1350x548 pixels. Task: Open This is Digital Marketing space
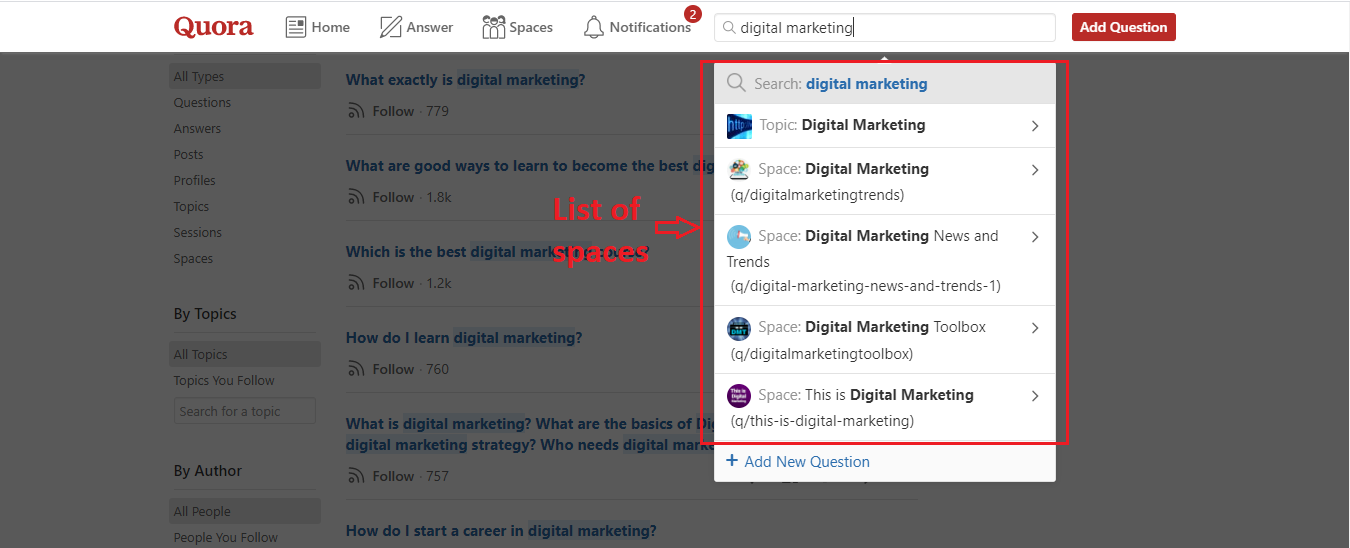885,408
